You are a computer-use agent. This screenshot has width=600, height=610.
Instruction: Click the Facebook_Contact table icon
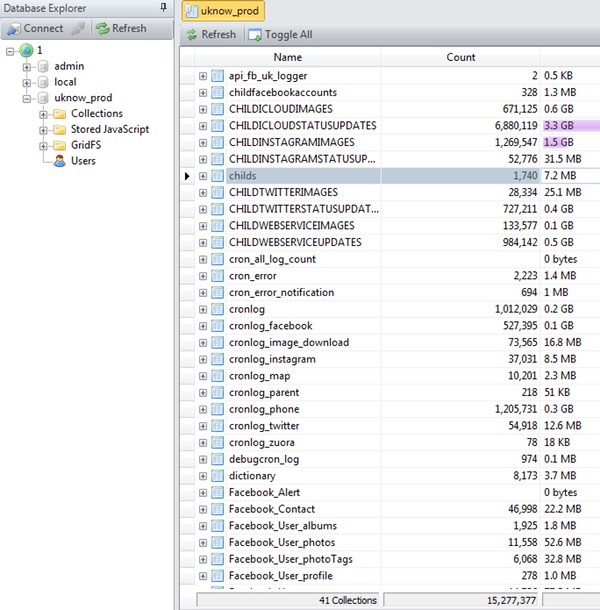coord(218,509)
